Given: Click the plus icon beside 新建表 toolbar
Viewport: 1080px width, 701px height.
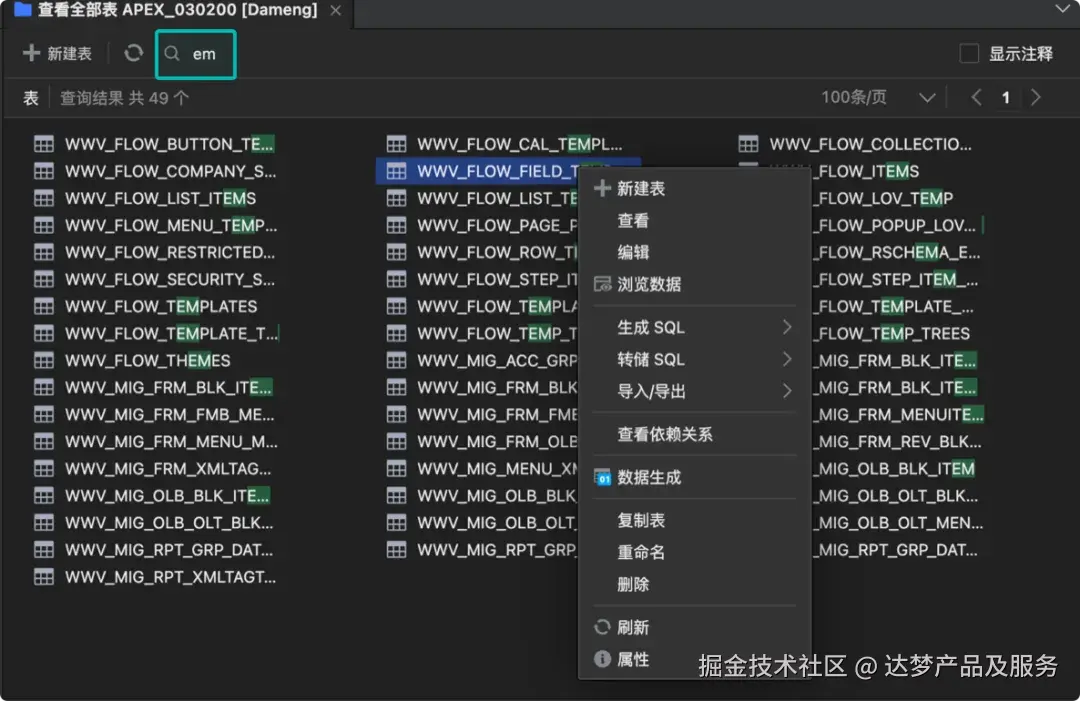Looking at the screenshot, I should click(x=32, y=53).
